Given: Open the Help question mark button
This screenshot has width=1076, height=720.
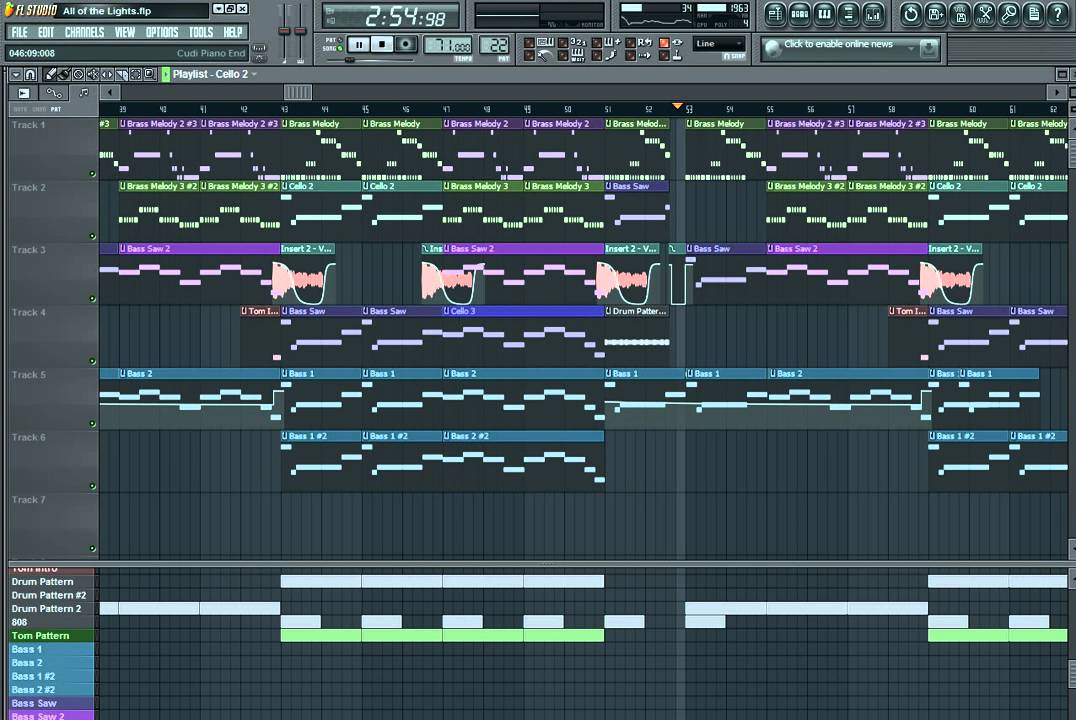Looking at the screenshot, I should tap(1058, 14).
